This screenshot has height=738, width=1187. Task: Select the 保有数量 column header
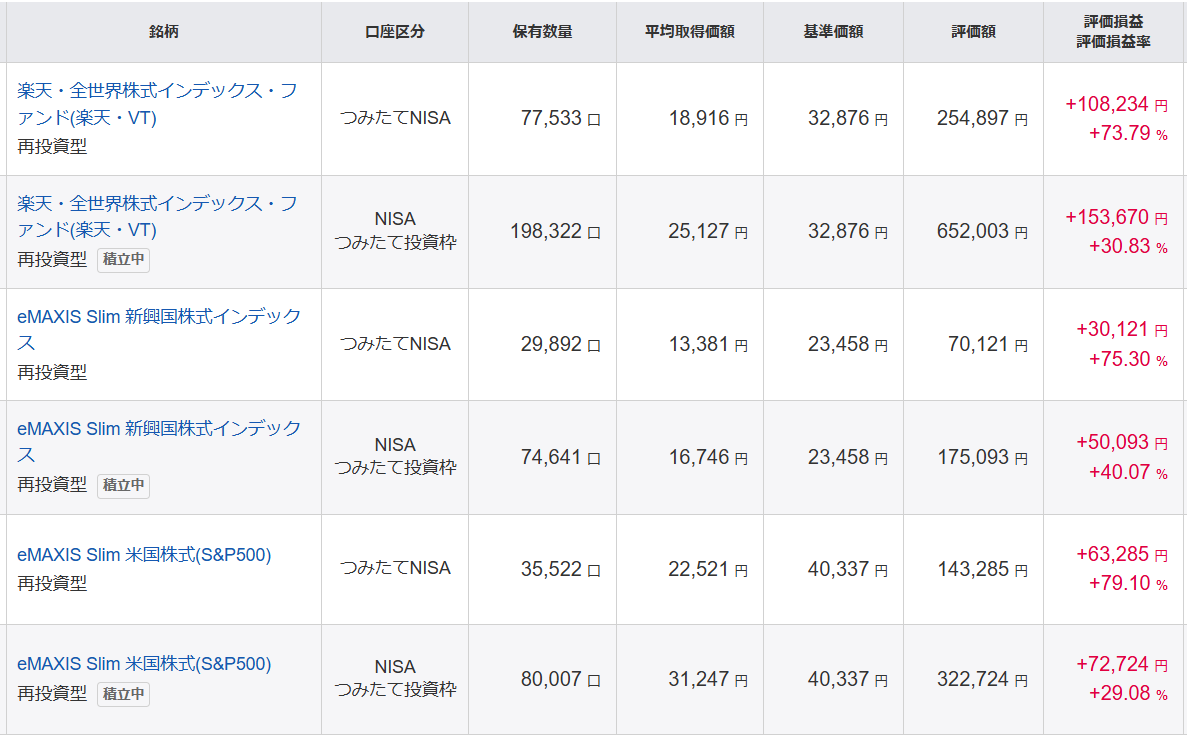(542, 31)
